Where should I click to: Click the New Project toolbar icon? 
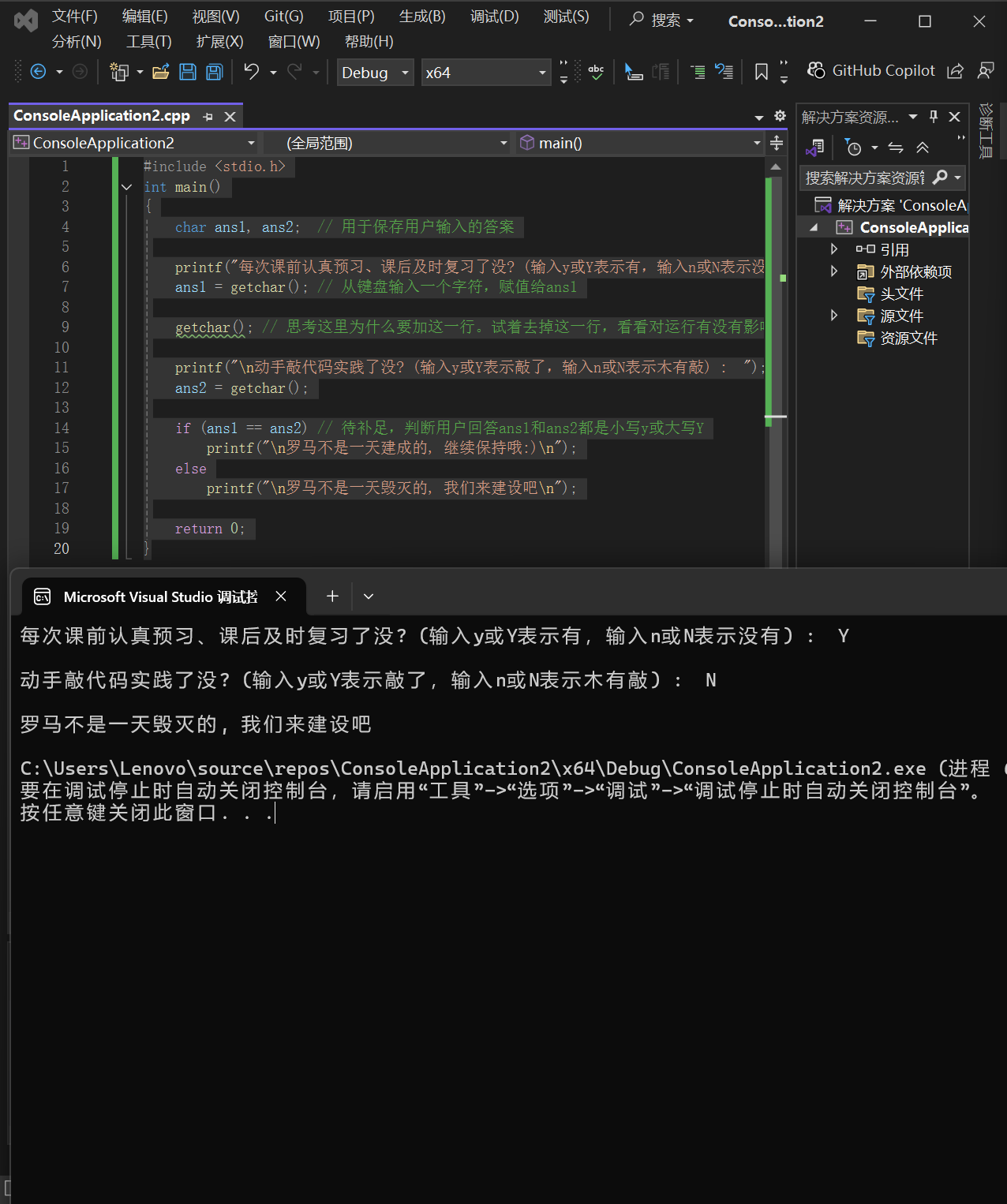[x=119, y=72]
